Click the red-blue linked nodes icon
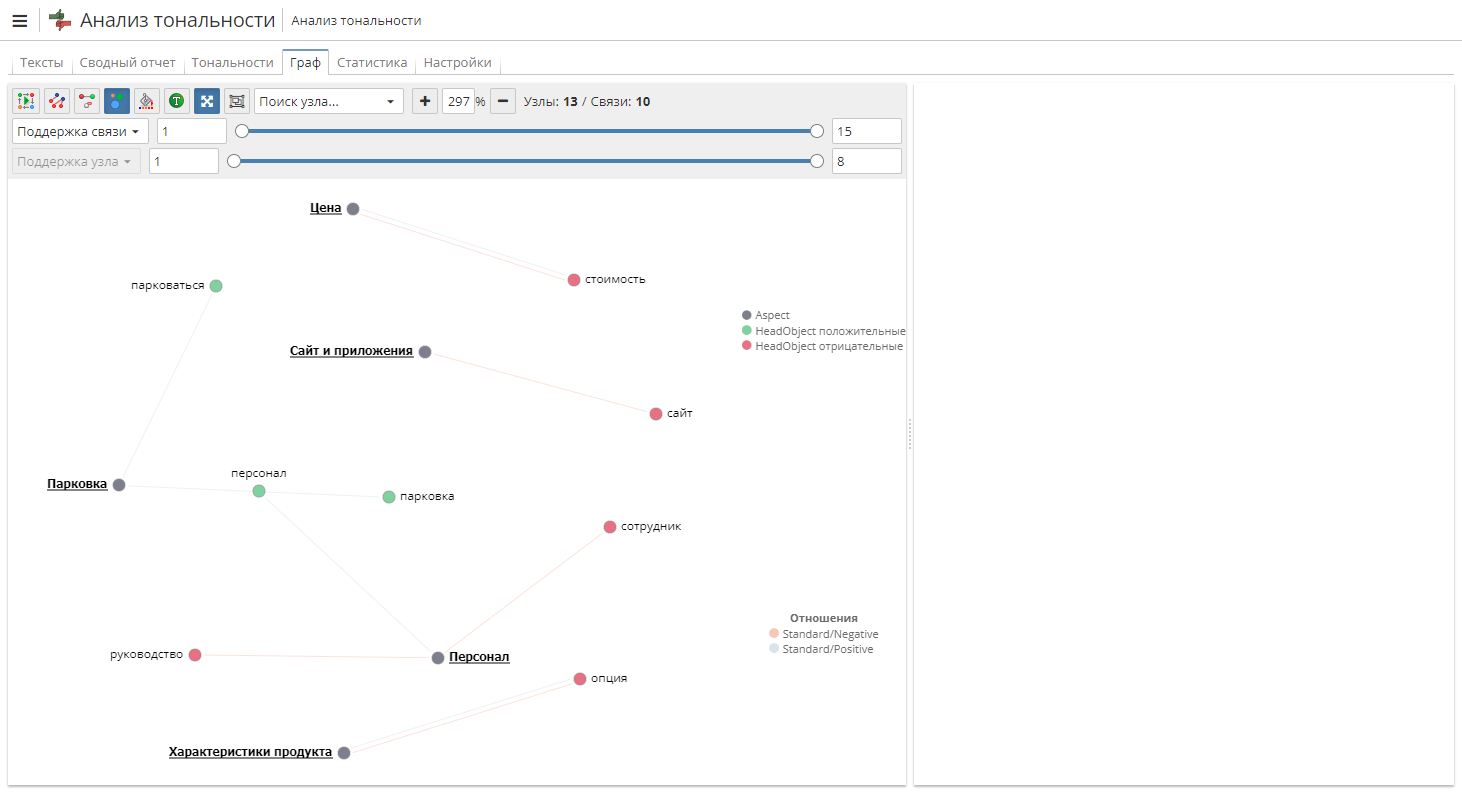This screenshot has width=1462, height=793. [x=57, y=101]
